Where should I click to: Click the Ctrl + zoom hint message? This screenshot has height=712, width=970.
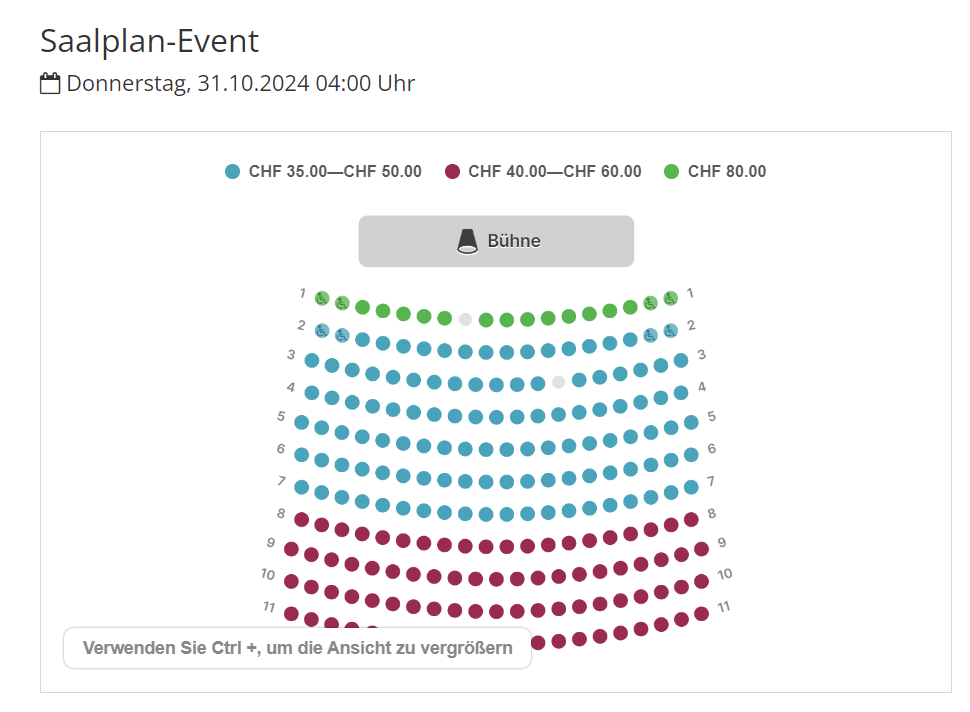tap(298, 648)
